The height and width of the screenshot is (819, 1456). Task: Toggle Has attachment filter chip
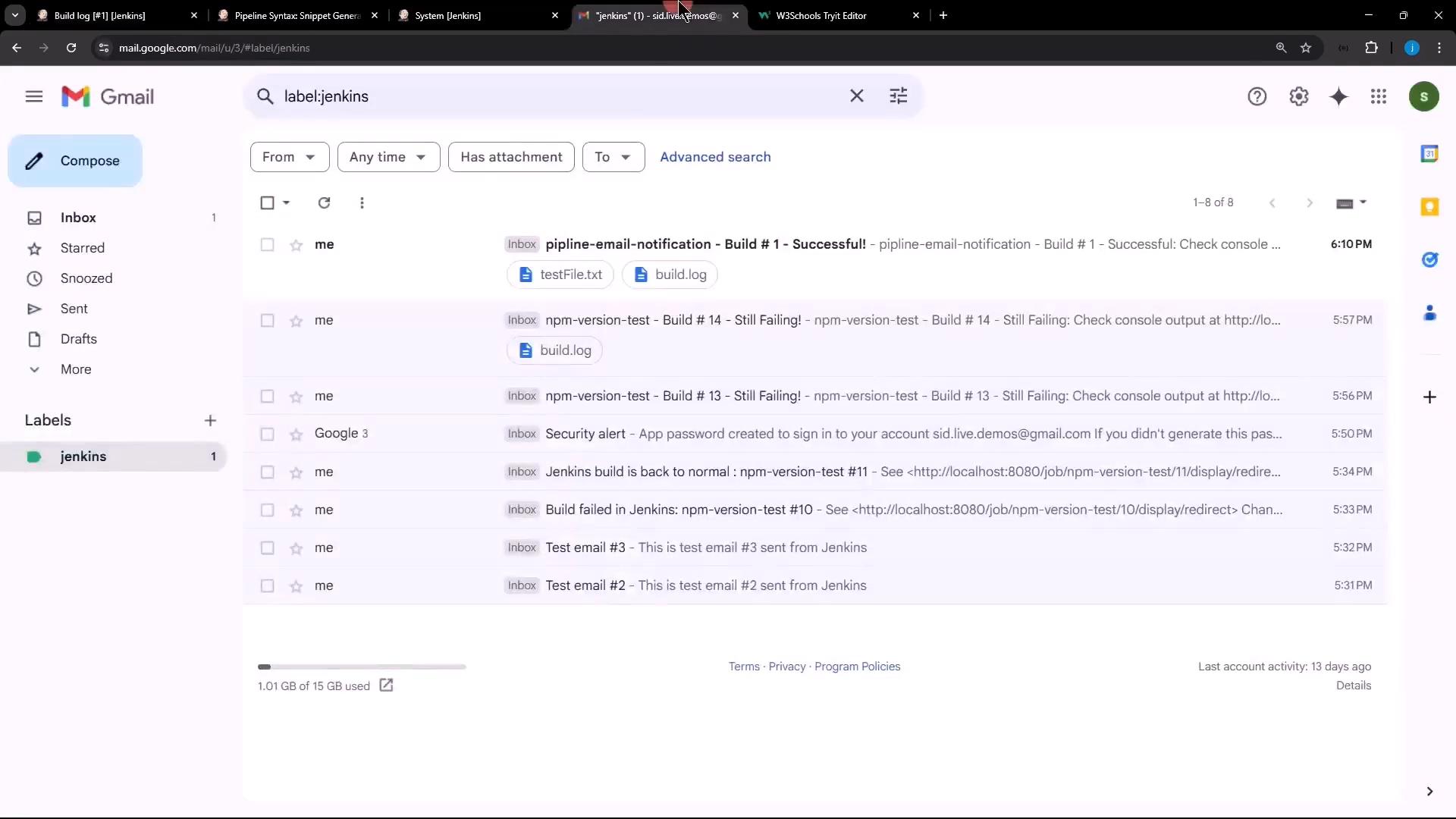511,157
